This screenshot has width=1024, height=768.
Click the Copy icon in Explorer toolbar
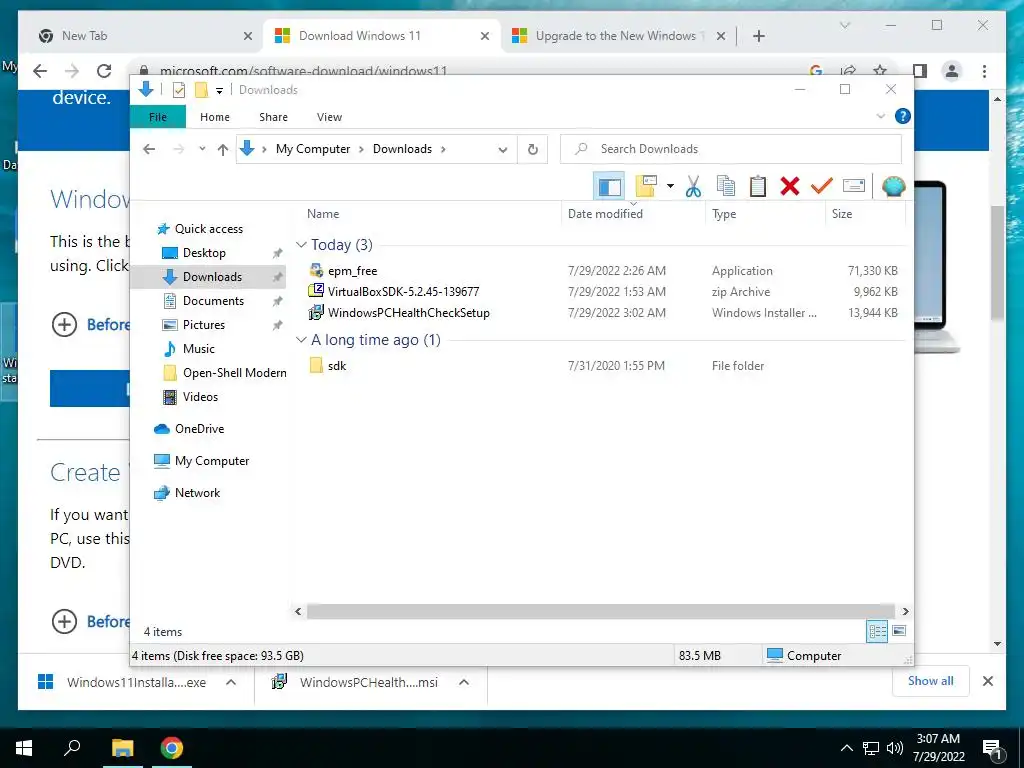(x=726, y=187)
